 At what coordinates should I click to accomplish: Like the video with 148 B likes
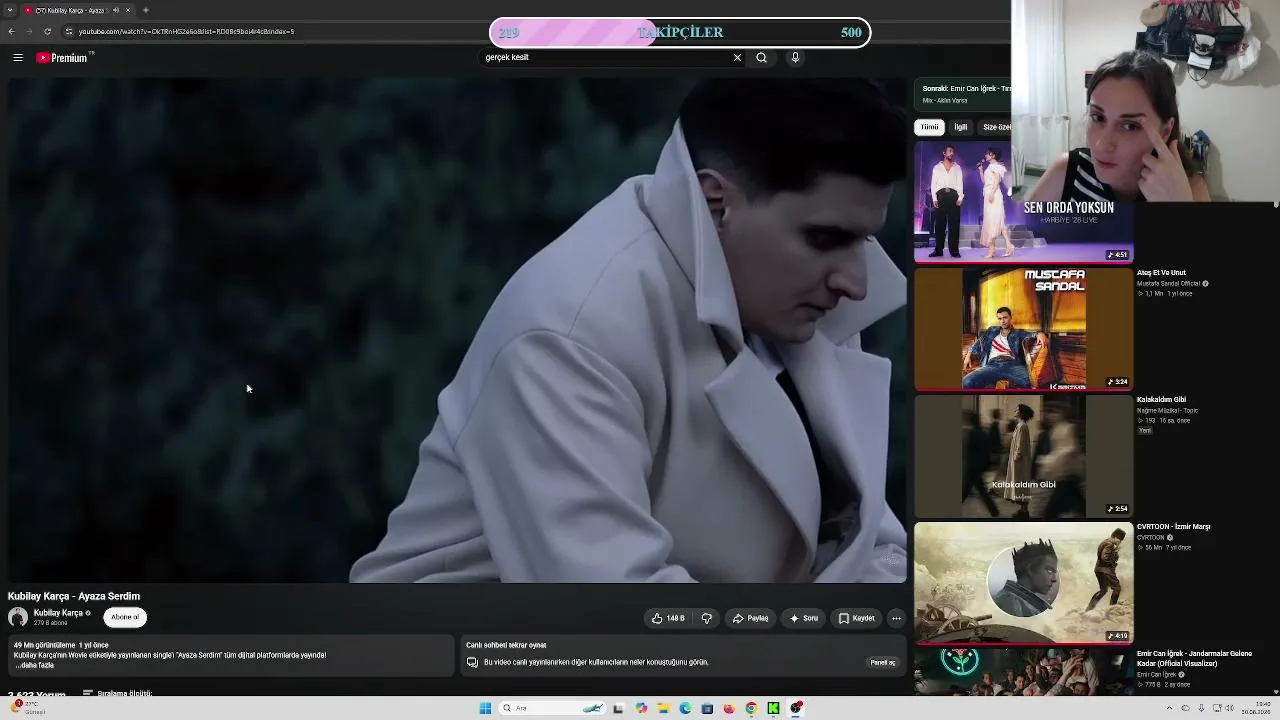[668, 618]
